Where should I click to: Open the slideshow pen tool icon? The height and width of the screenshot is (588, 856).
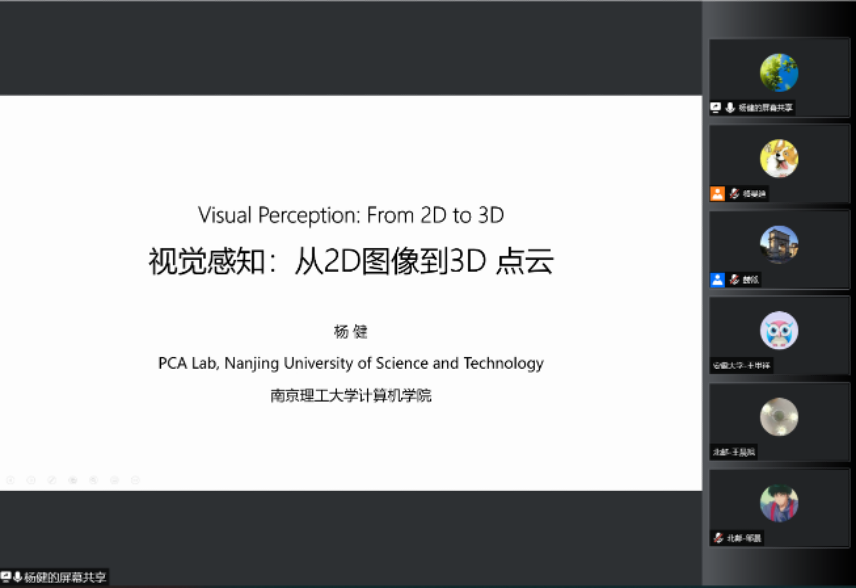[52, 480]
